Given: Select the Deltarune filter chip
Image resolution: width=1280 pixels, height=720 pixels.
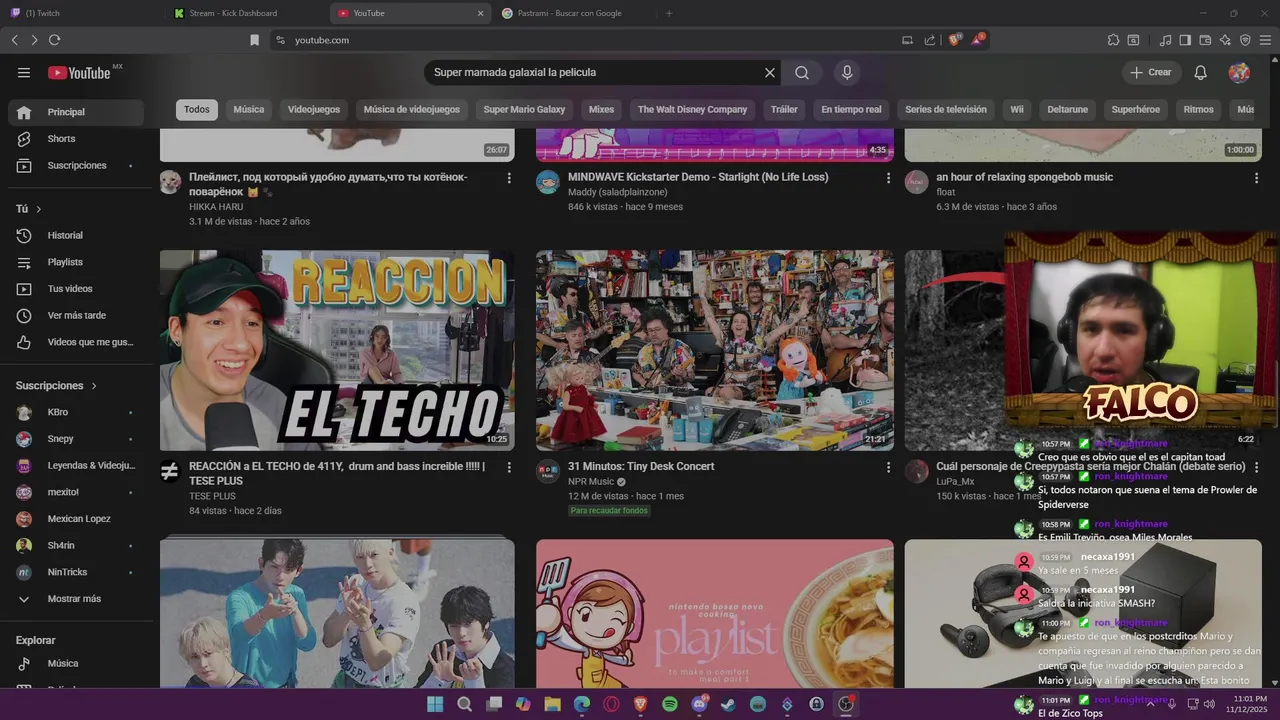Looking at the screenshot, I should (x=1067, y=110).
